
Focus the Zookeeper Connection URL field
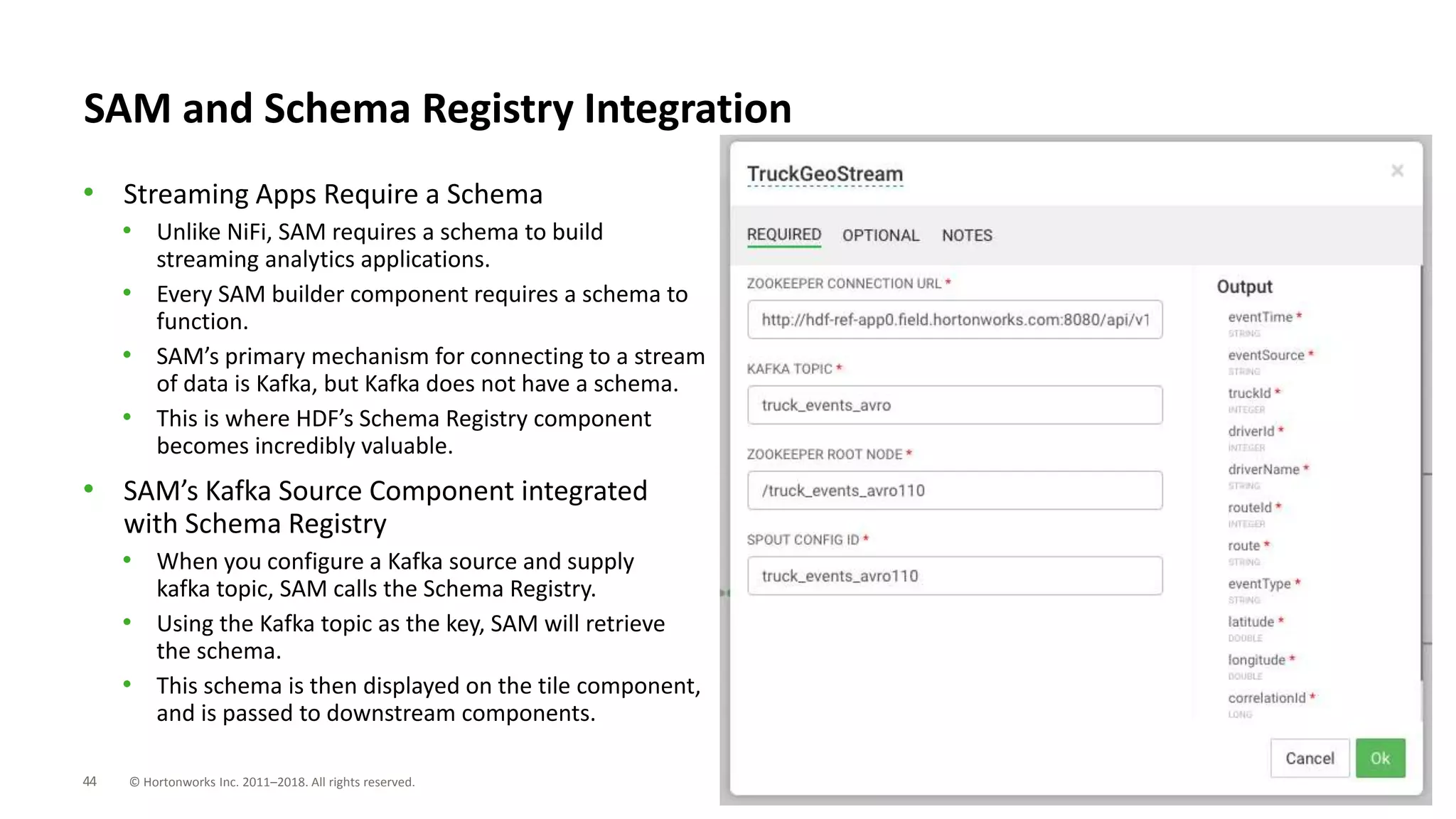(955, 320)
